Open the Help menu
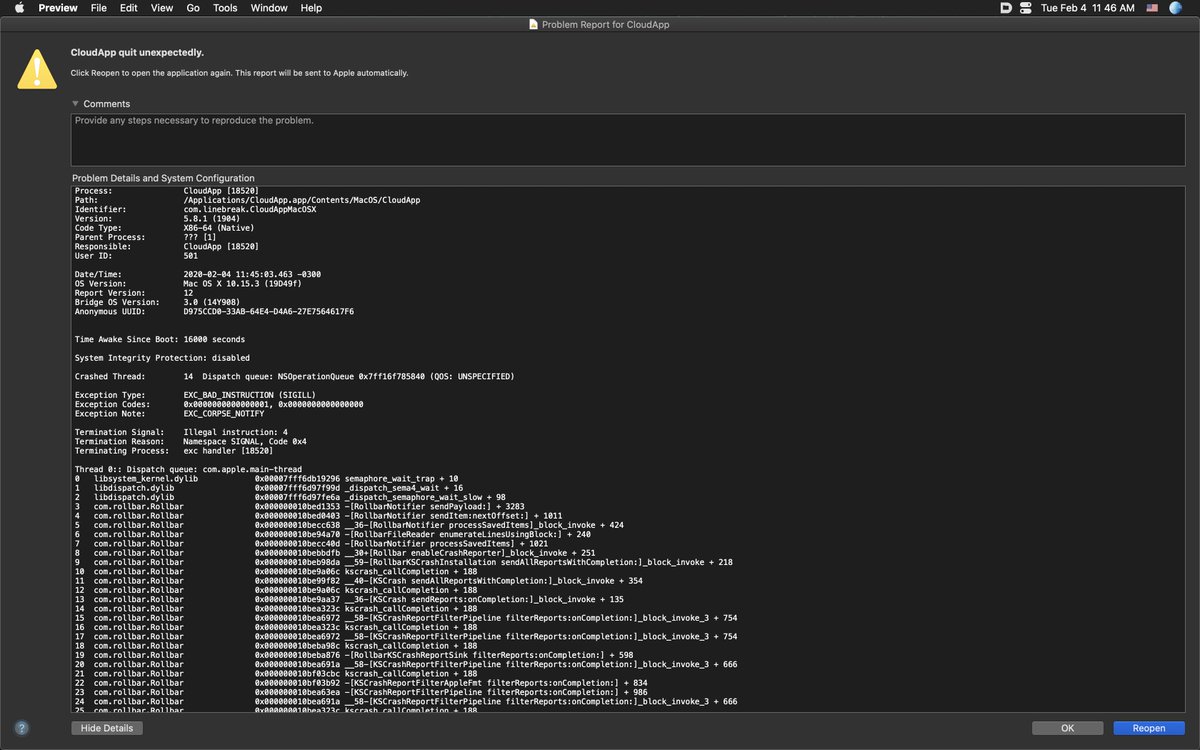Image resolution: width=1200 pixels, height=750 pixels. [x=311, y=7]
